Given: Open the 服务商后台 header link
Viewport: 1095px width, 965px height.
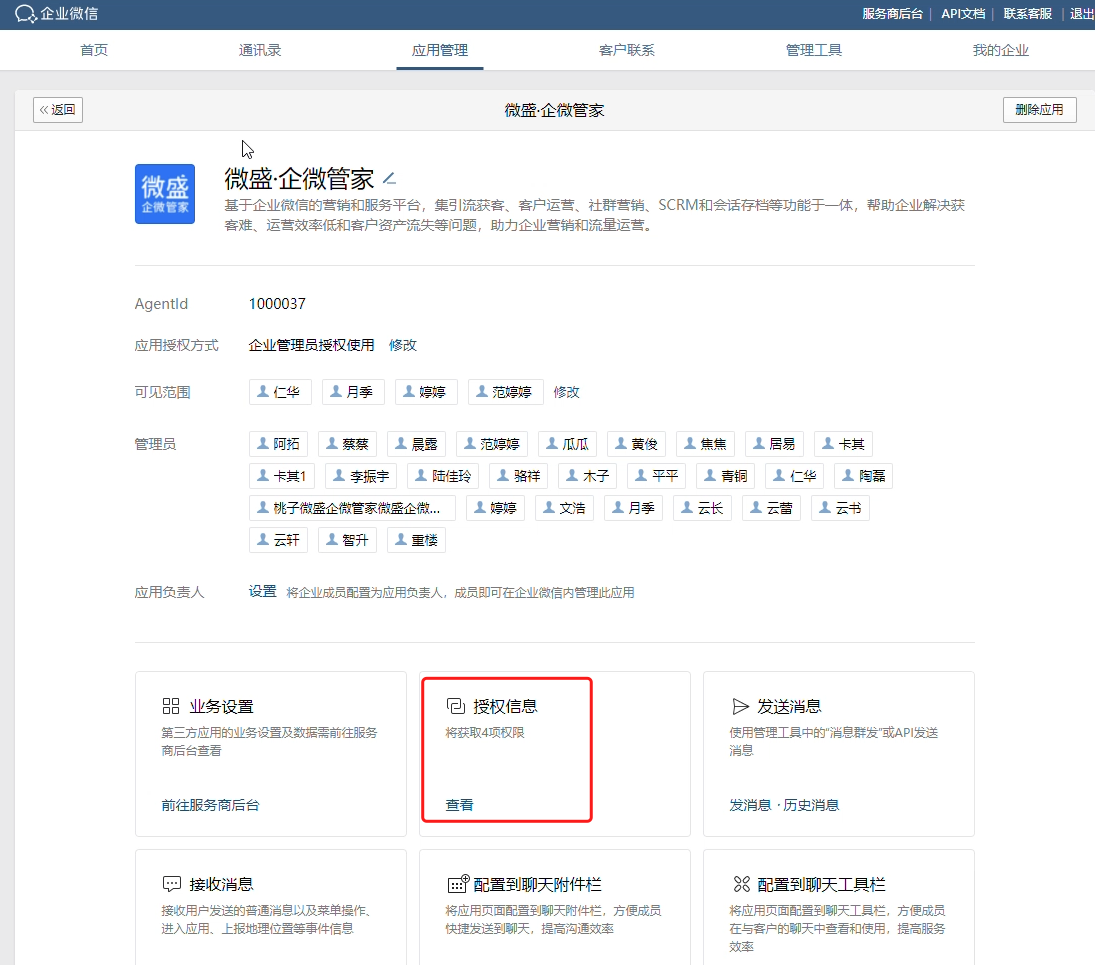Looking at the screenshot, I should (892, 14).
